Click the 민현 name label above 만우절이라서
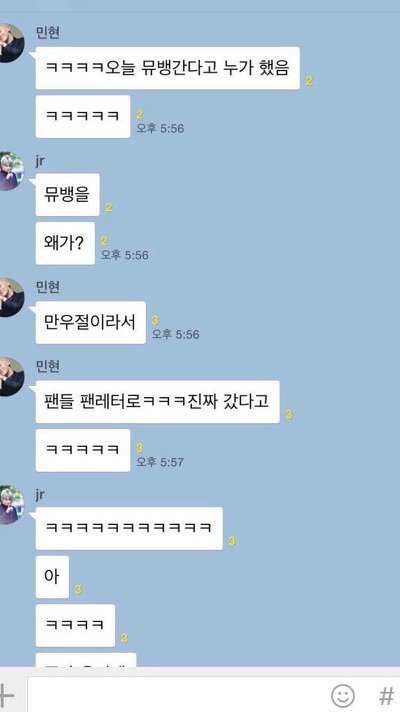The width and height of the screenshot is (400, 712). (48, 287)
